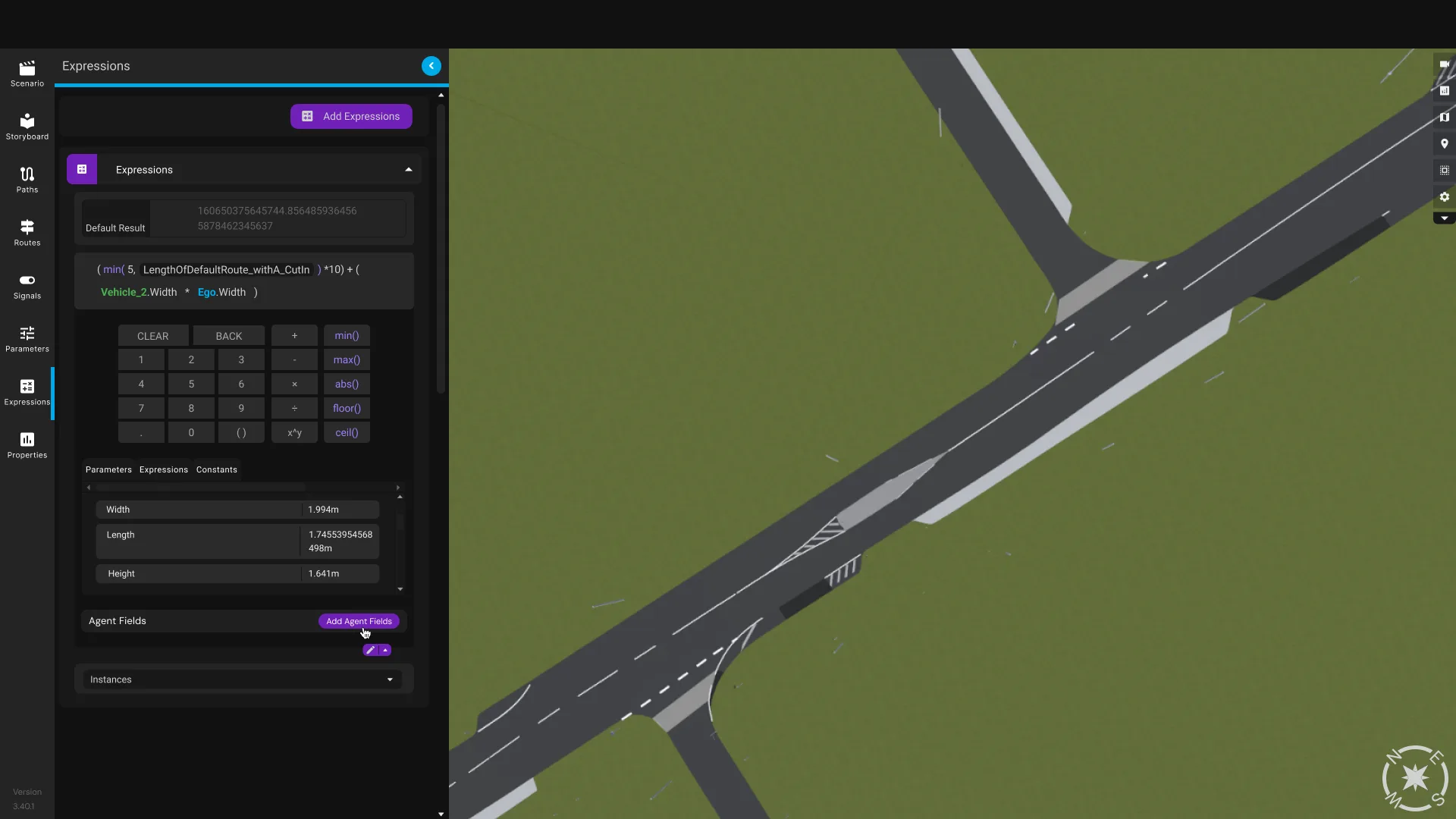Click the purple Expressions section icon
The image size is (1456, 819).
[82, 169]
